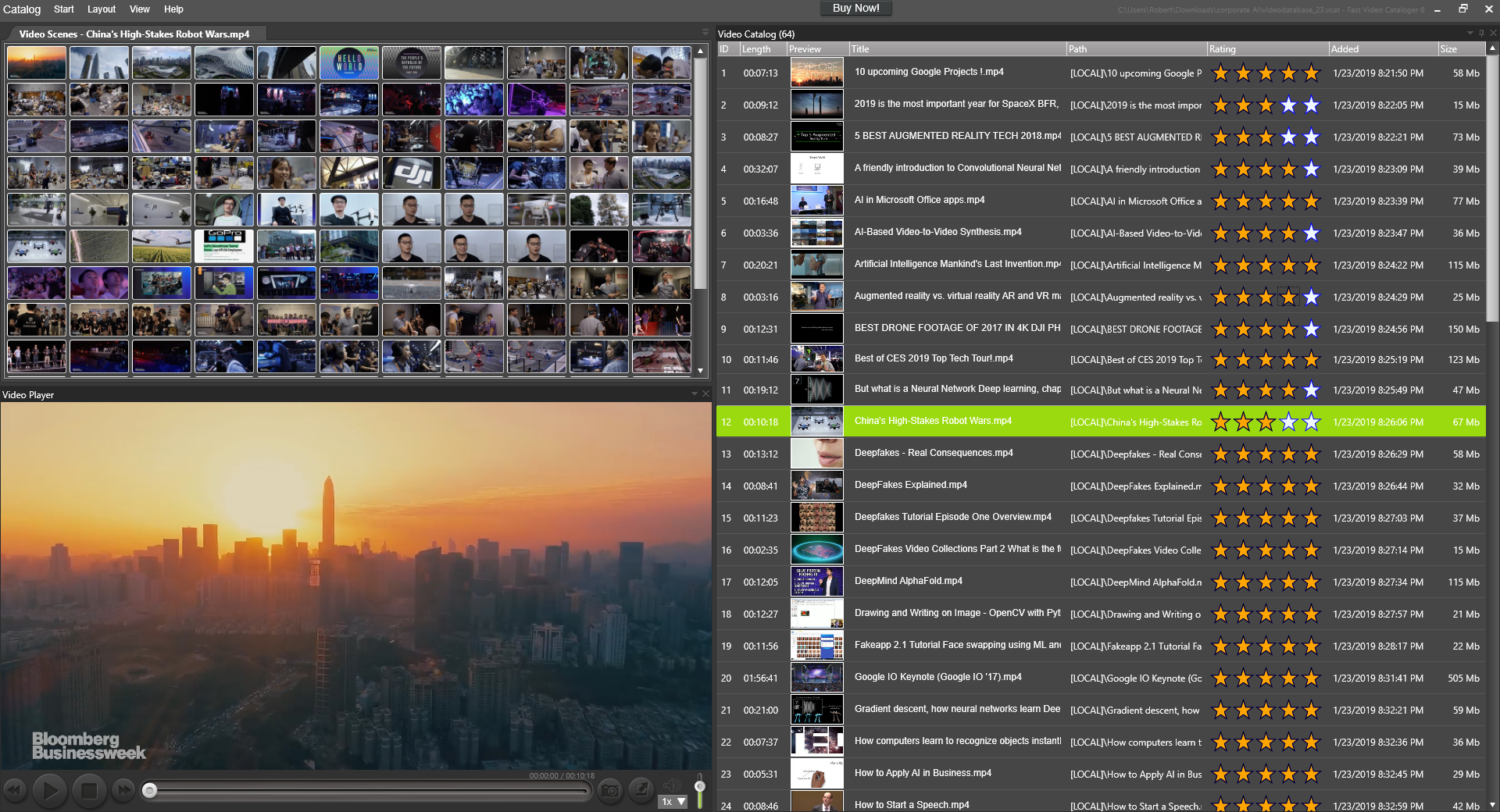Sort catalog by Length column
Image resolution: width=1500 pixels, height=812 pixels.
click(763, 48)
